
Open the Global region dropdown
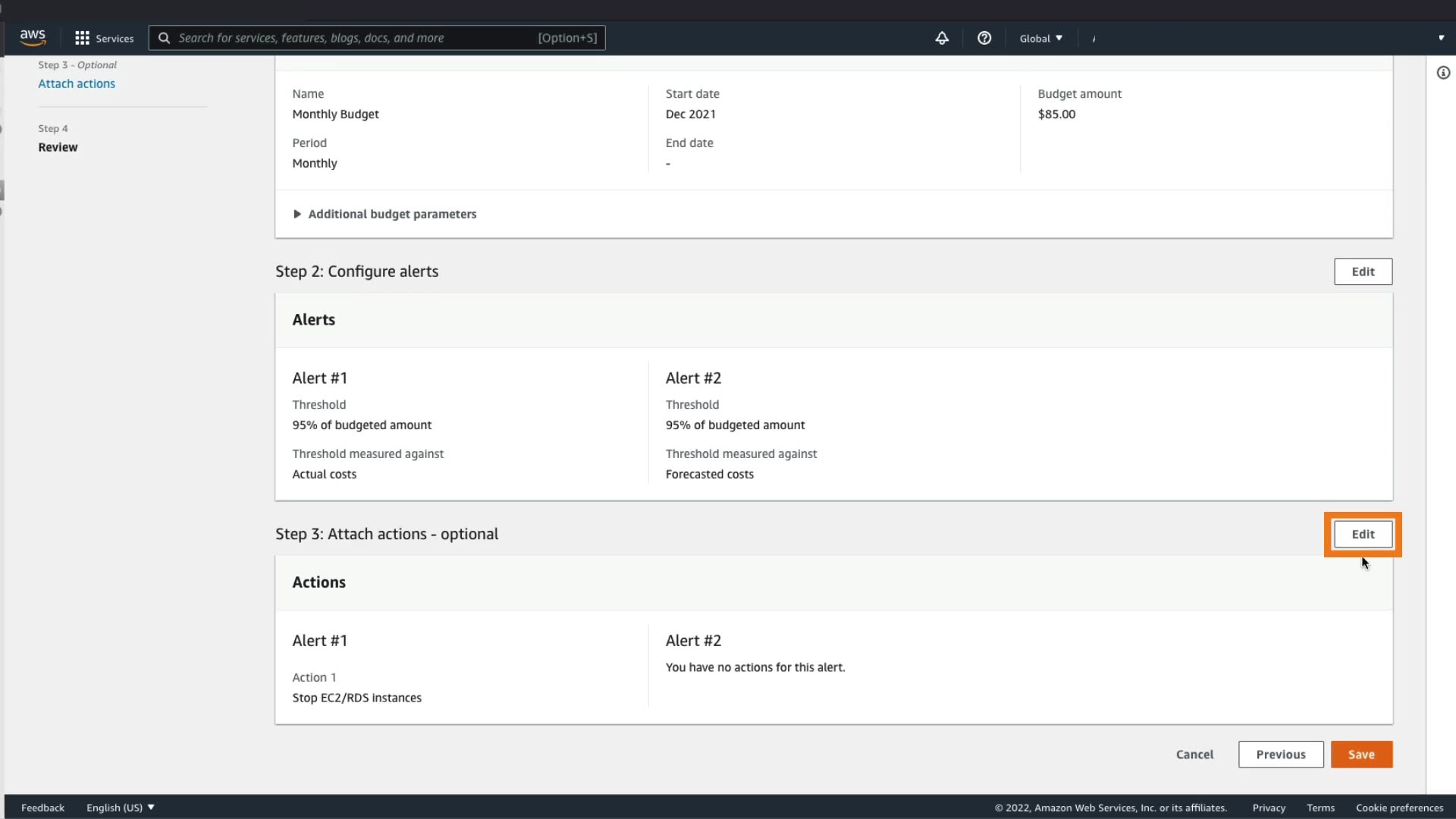coord(1040,38)
